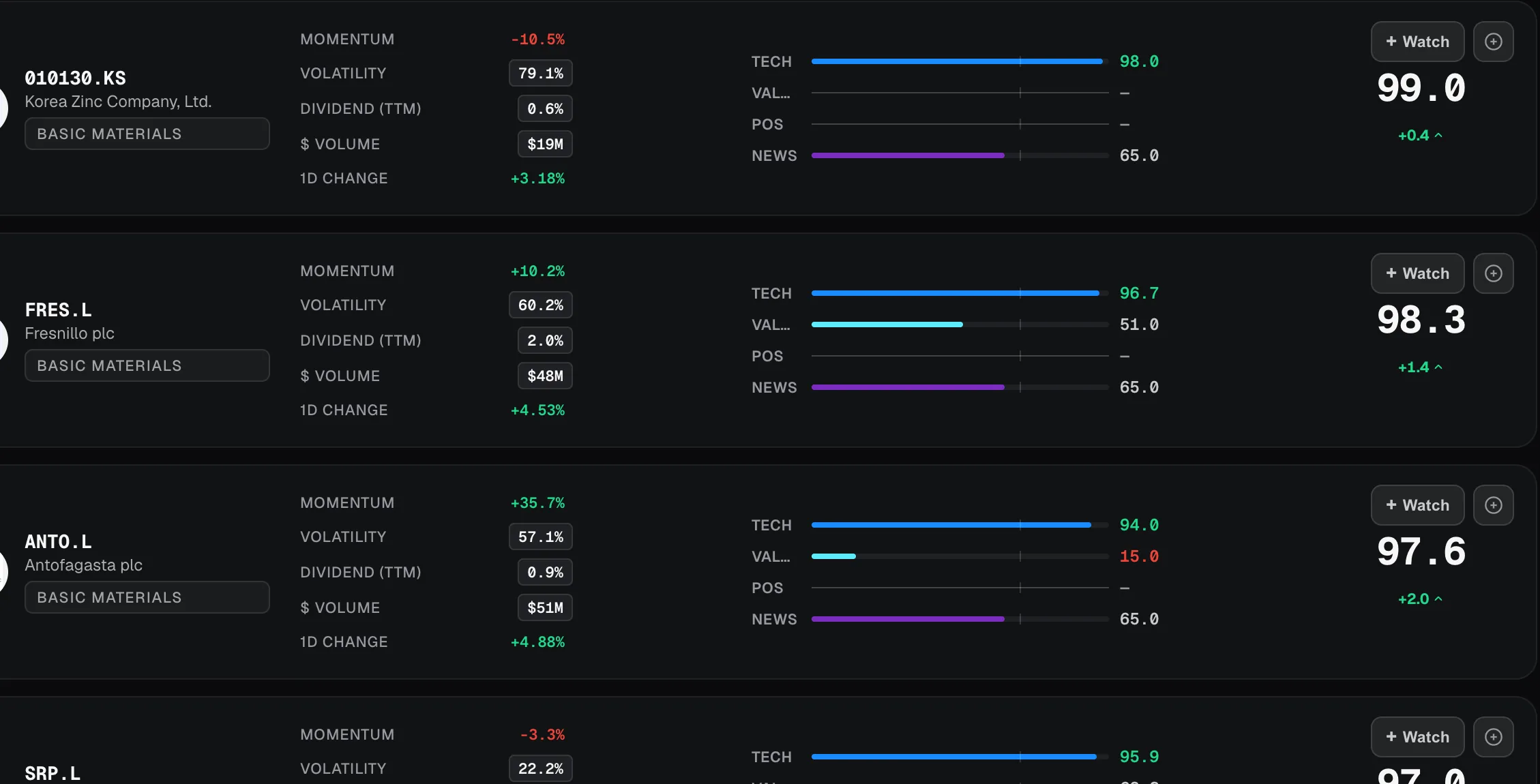Viewport: 1540px width, 784px height.
Task: Click the +4.53% one-day change
Action: coord(538,410)
